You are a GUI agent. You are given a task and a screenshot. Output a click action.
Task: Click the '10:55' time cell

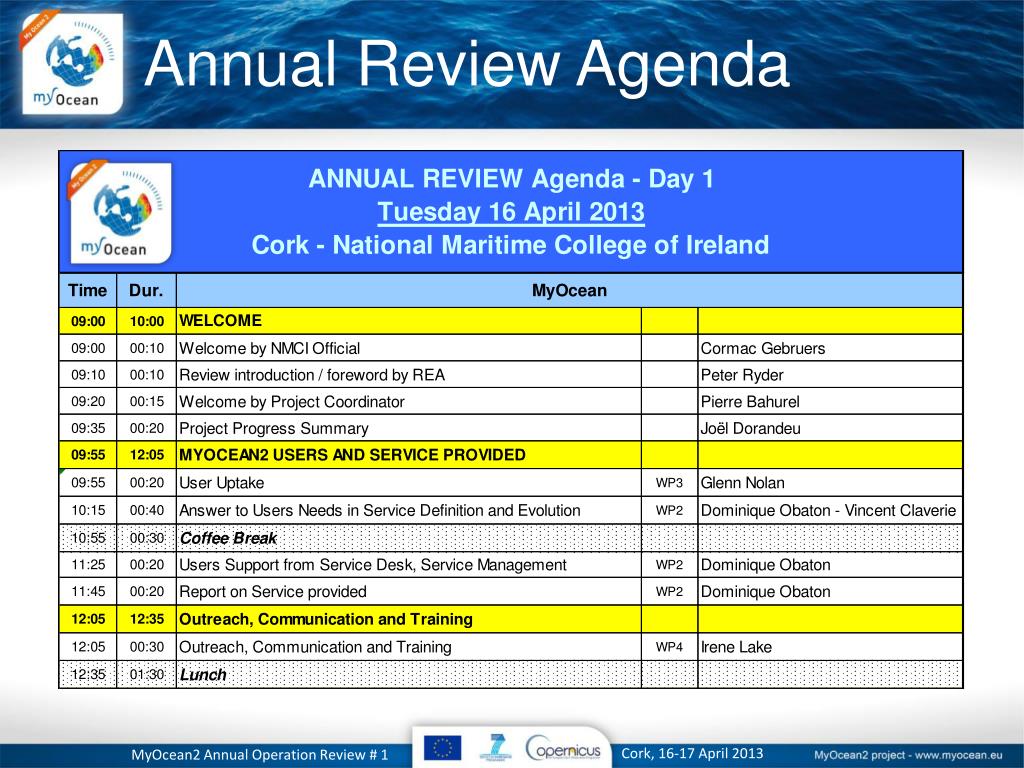point(88,538)
